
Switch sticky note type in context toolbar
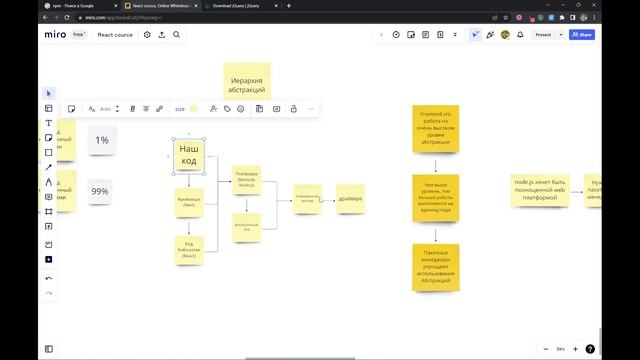tap(71, 109)
